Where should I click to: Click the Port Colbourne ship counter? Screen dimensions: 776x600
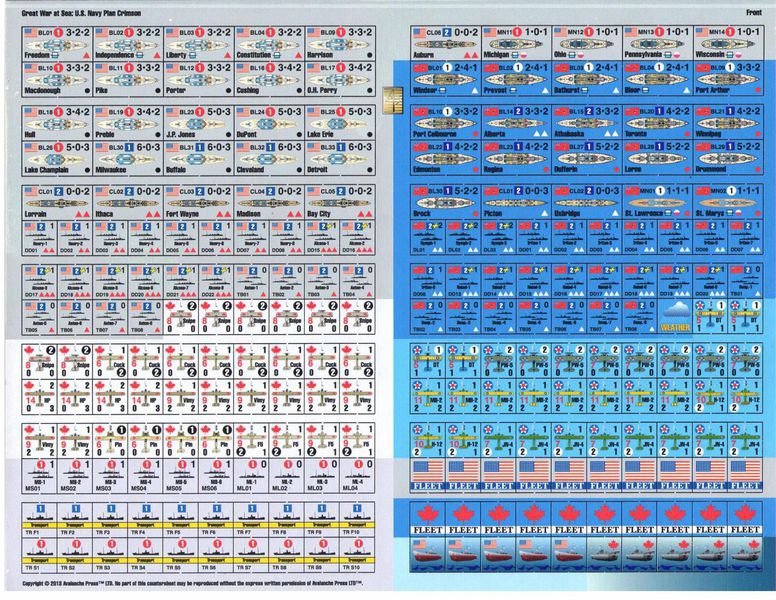tap(445, 123)
